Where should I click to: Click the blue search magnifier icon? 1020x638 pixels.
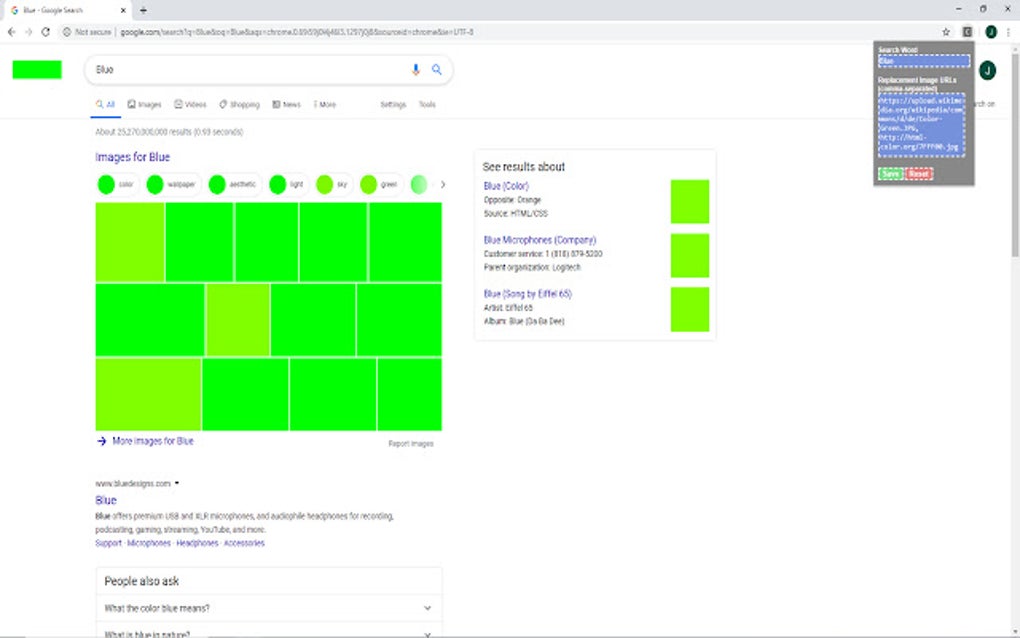[x=437, y=70]
